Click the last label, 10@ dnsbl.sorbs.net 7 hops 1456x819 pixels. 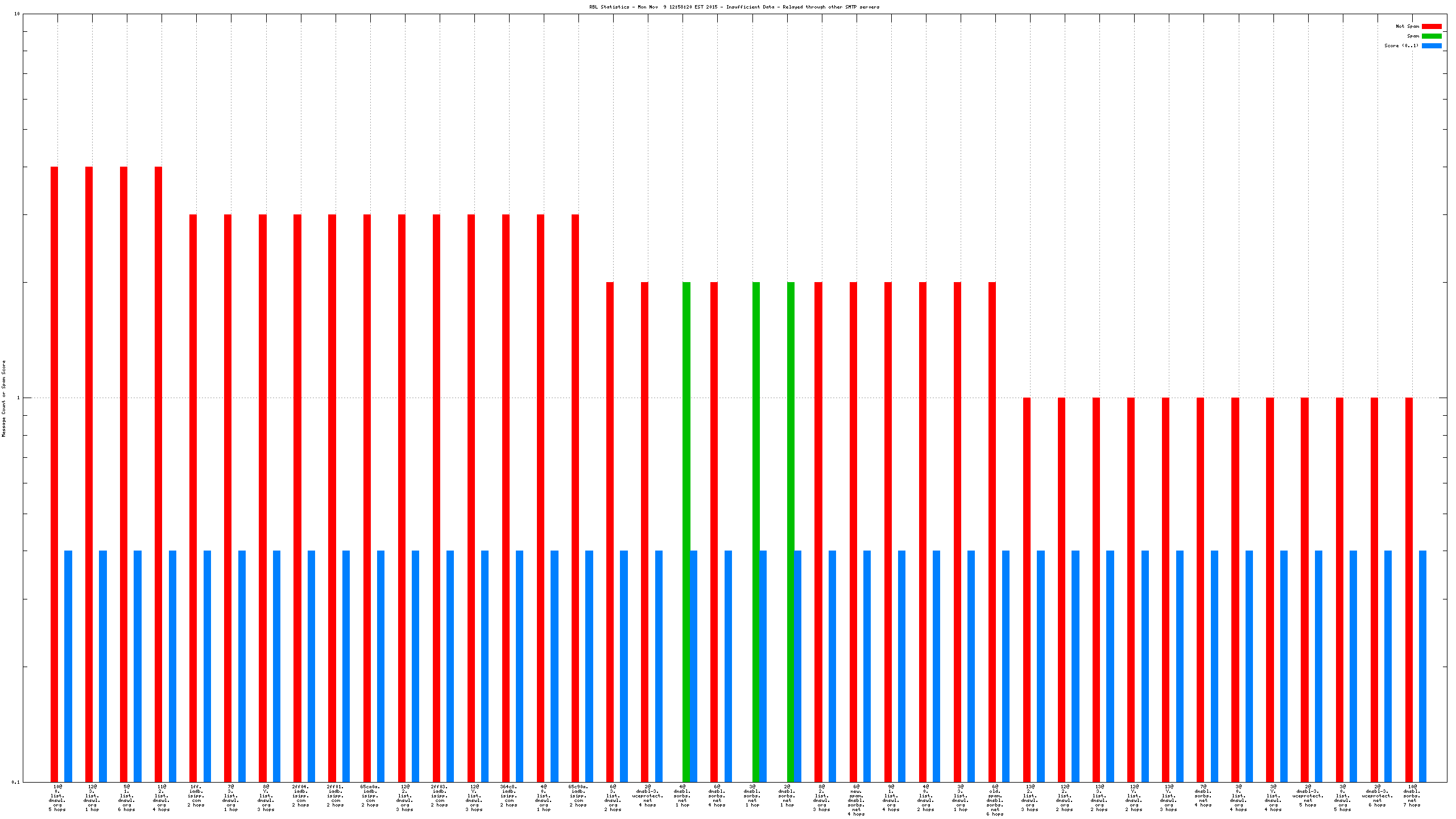1412,795
